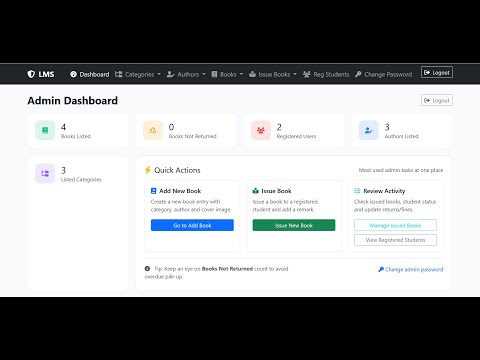The width and height of the screenshot is (480, 360).
Task: Click the LMS brand text
Action: coord(46,74)
